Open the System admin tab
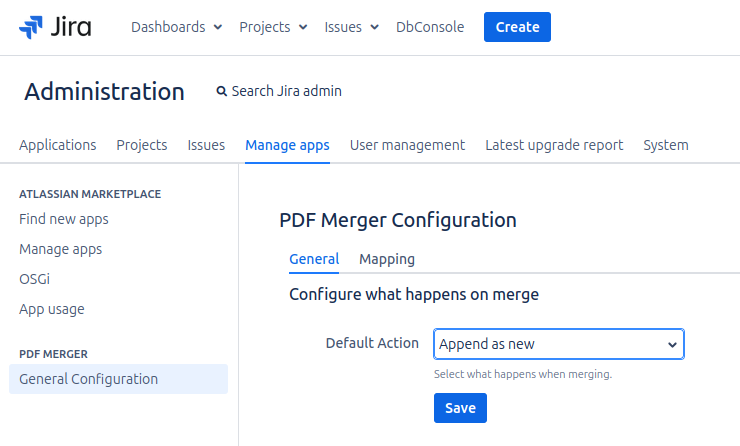The height and width of the screenshot is (446, 740). 666,145
